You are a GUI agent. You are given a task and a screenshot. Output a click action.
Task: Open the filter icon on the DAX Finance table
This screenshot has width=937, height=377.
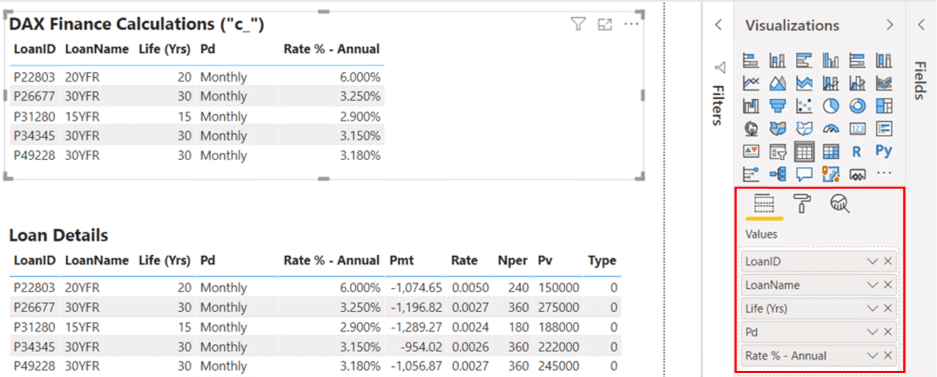577,24
